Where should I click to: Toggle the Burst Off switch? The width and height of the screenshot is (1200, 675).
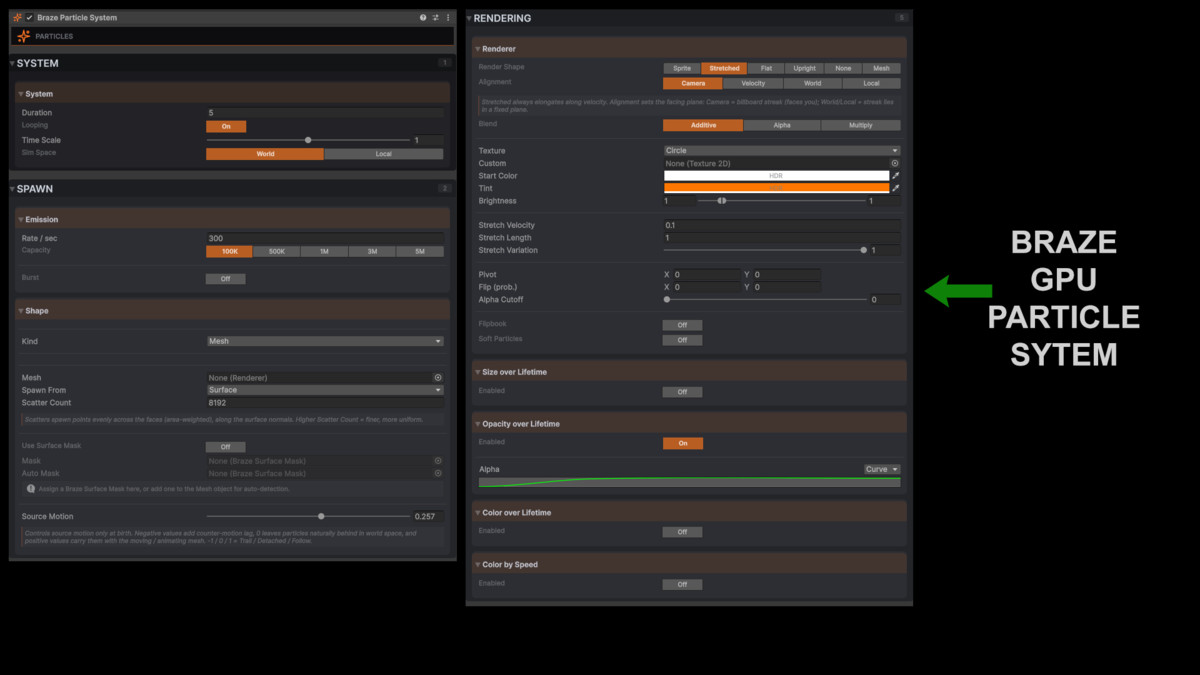coord(226,279)
